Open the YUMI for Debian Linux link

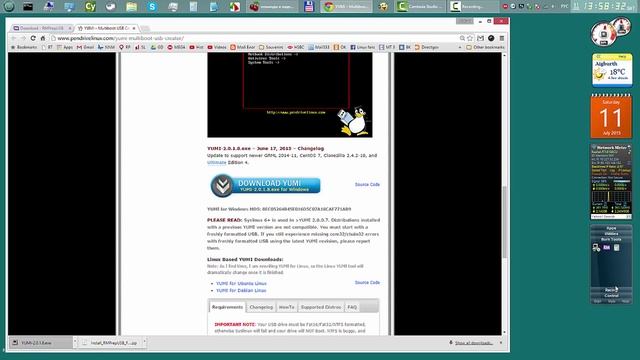click(241, 290)
